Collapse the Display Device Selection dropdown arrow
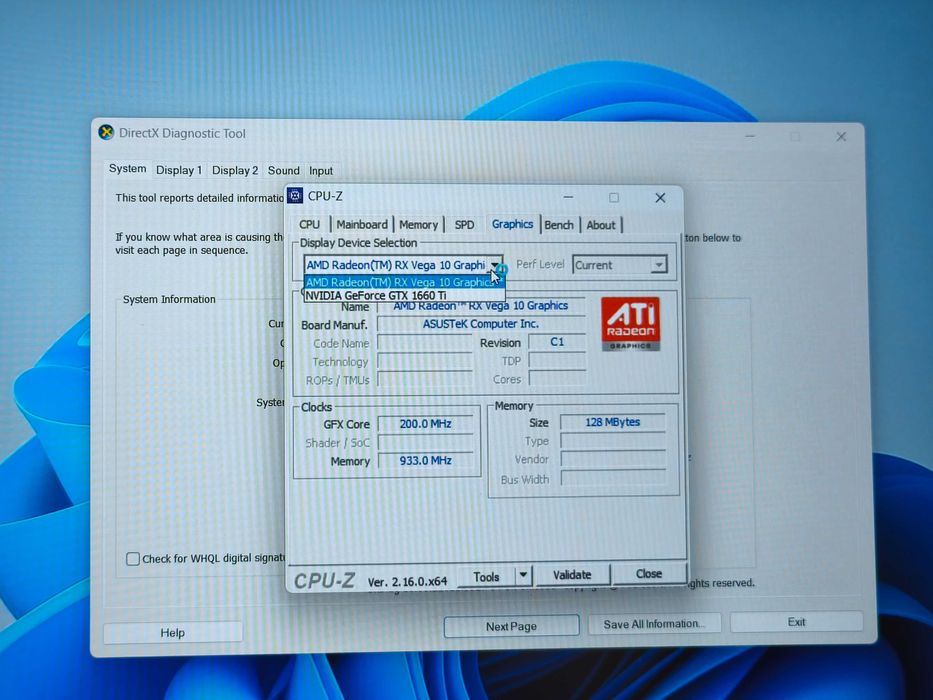Viewport: 933px width, 700px height. coord(495,265)
